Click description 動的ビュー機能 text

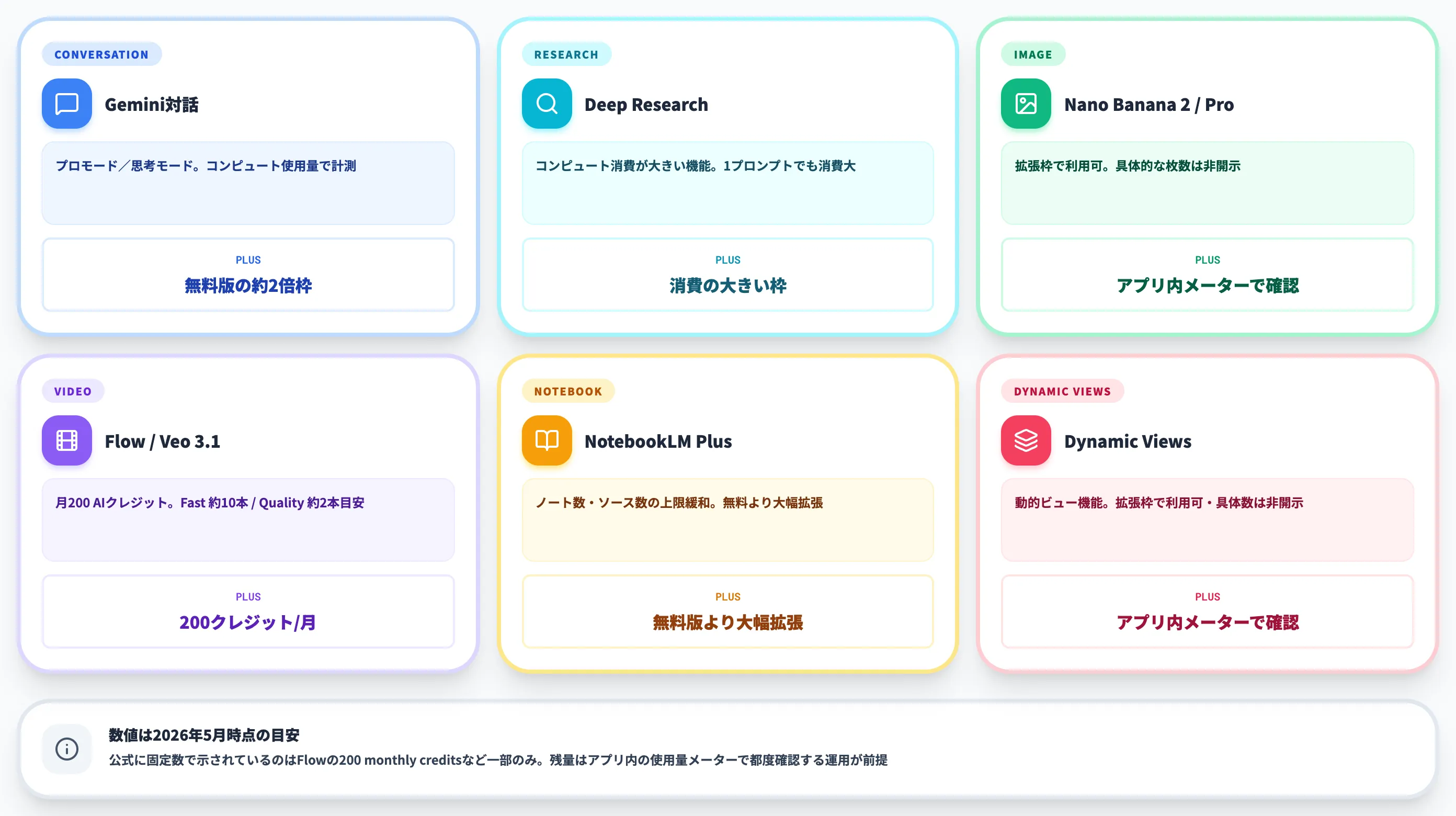pyautogui.click(x=1159, y=503)
